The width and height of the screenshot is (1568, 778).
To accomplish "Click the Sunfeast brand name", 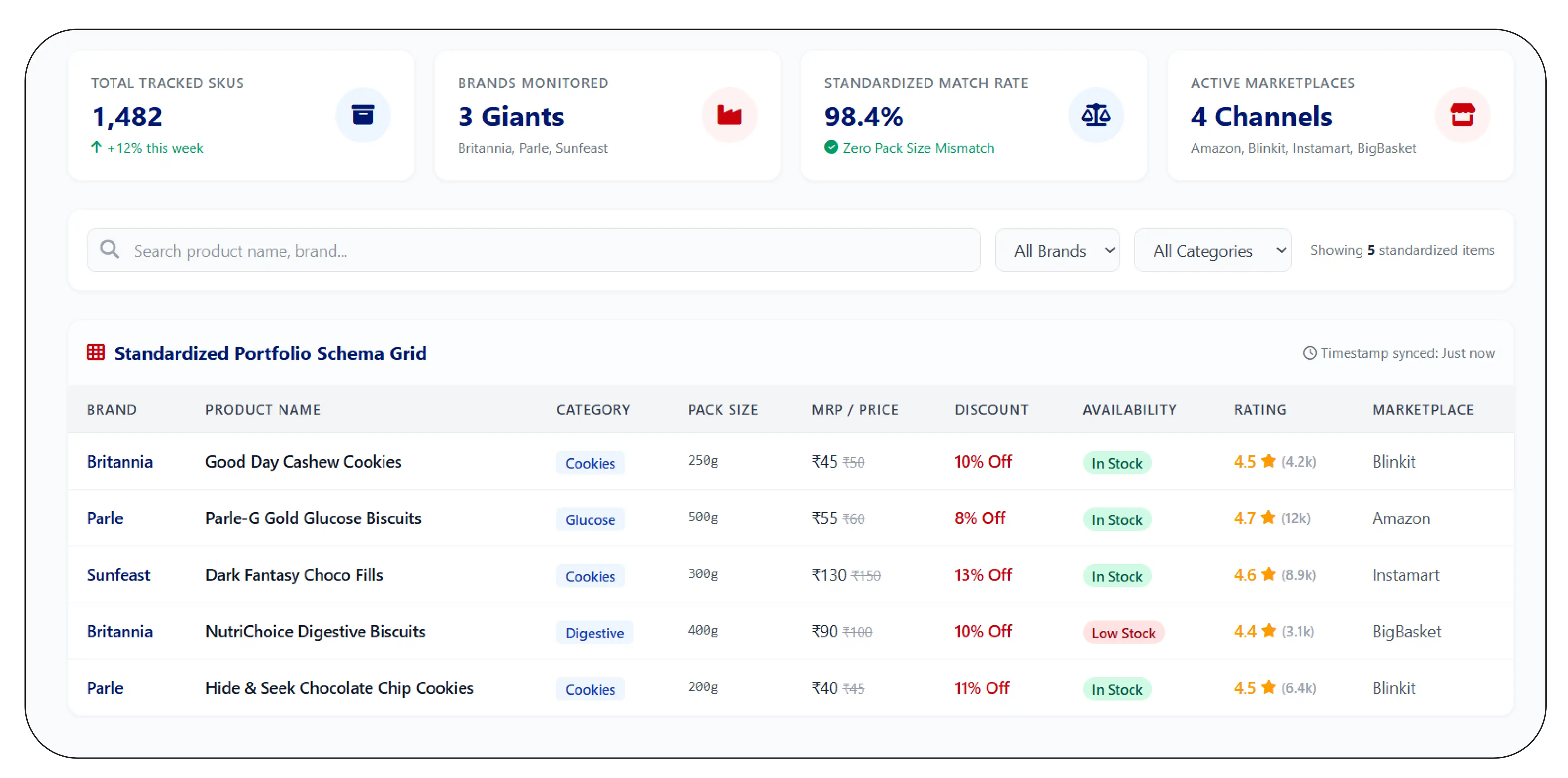I will pyautogui.click(x=118, y=575).
